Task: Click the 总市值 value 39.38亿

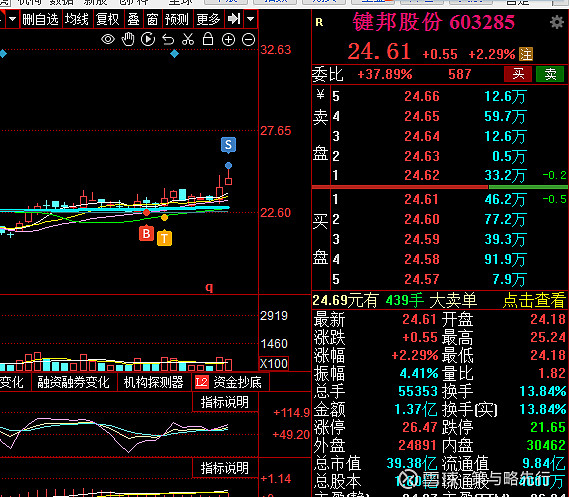Action: [412, 463]
